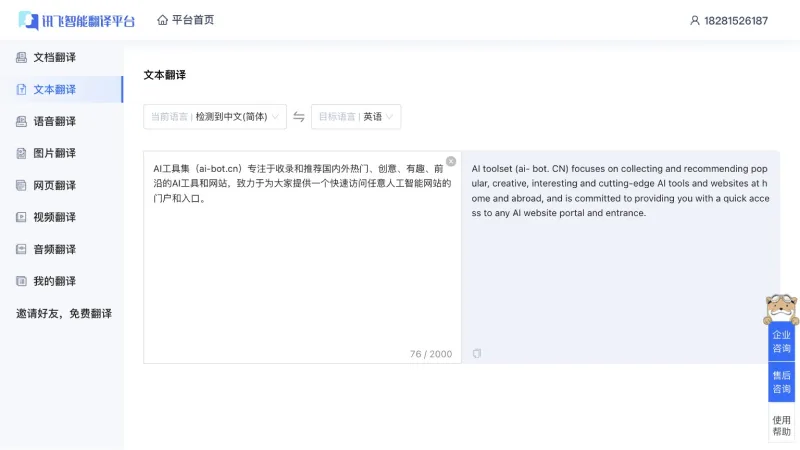Click the 语音翻译 sidebar icon
This screenshot has width=800, height=450.
coord(21,121)
